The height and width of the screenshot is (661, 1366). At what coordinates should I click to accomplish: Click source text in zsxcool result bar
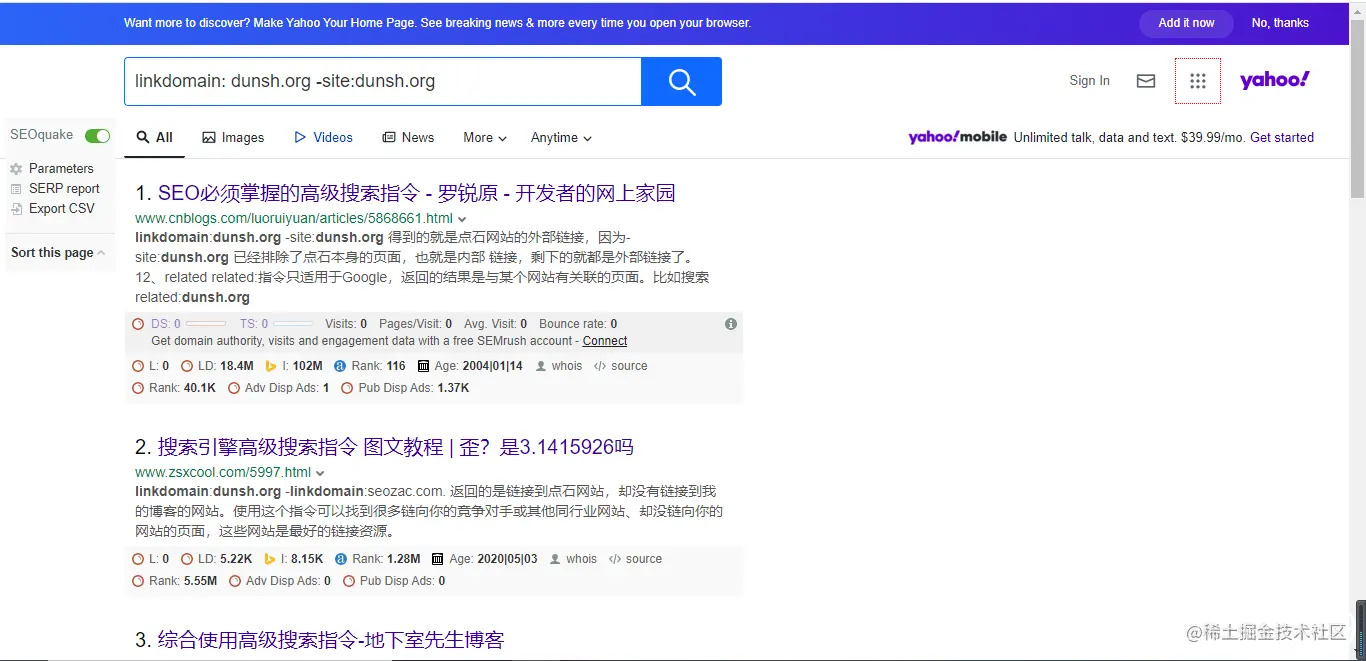coord(644,559)
